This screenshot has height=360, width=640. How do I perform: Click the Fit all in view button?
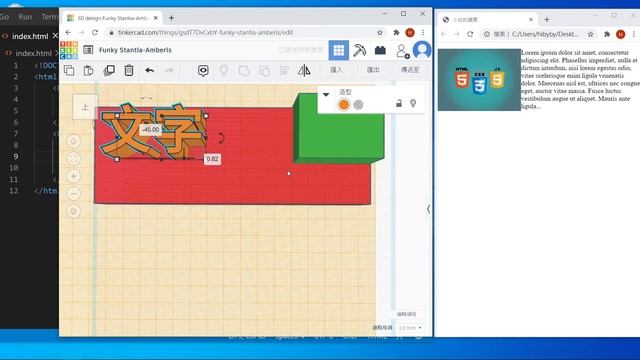pyautogui.click(x=73, y=159)
